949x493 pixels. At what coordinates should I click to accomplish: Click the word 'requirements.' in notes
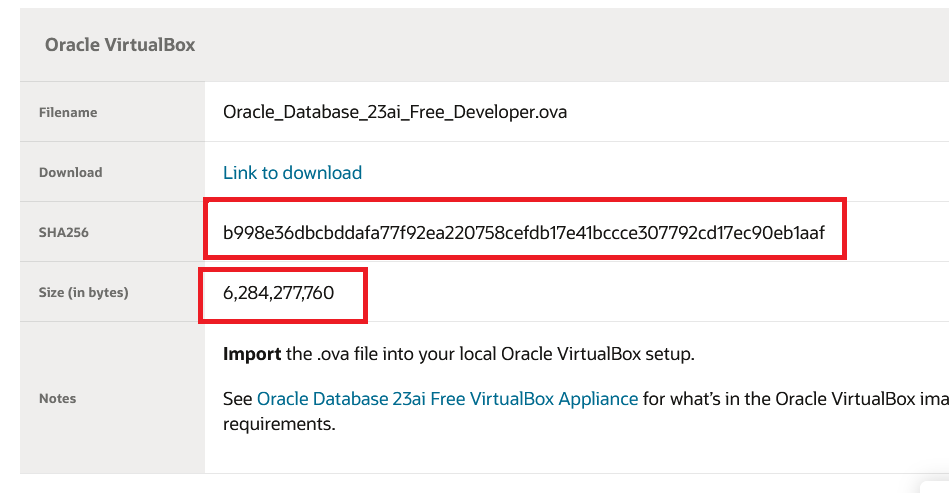pos(279,424)
